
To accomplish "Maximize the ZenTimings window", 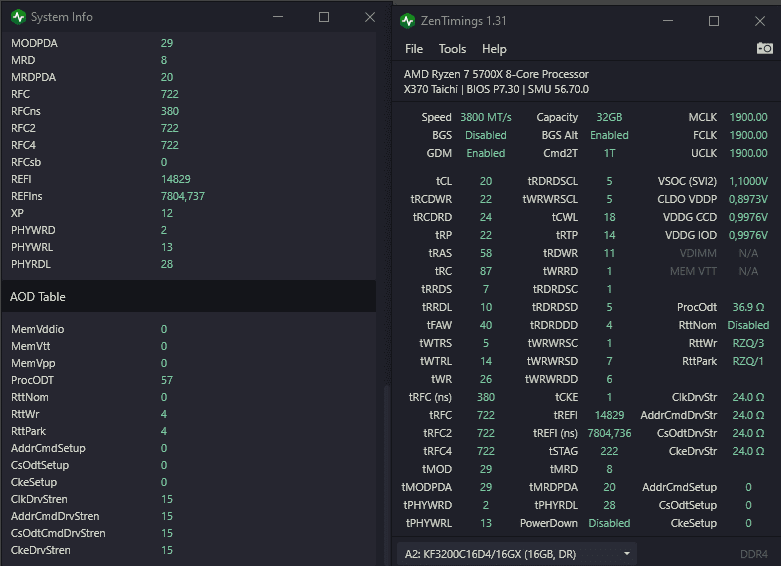I will point(714,21).
